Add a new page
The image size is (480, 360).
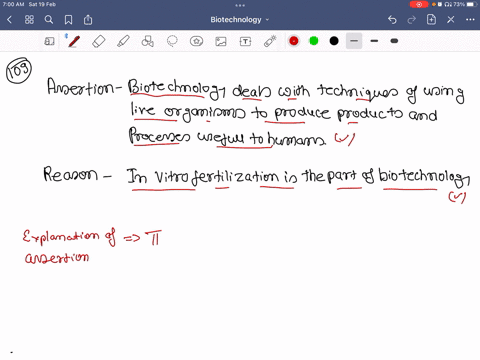point(431,20)
